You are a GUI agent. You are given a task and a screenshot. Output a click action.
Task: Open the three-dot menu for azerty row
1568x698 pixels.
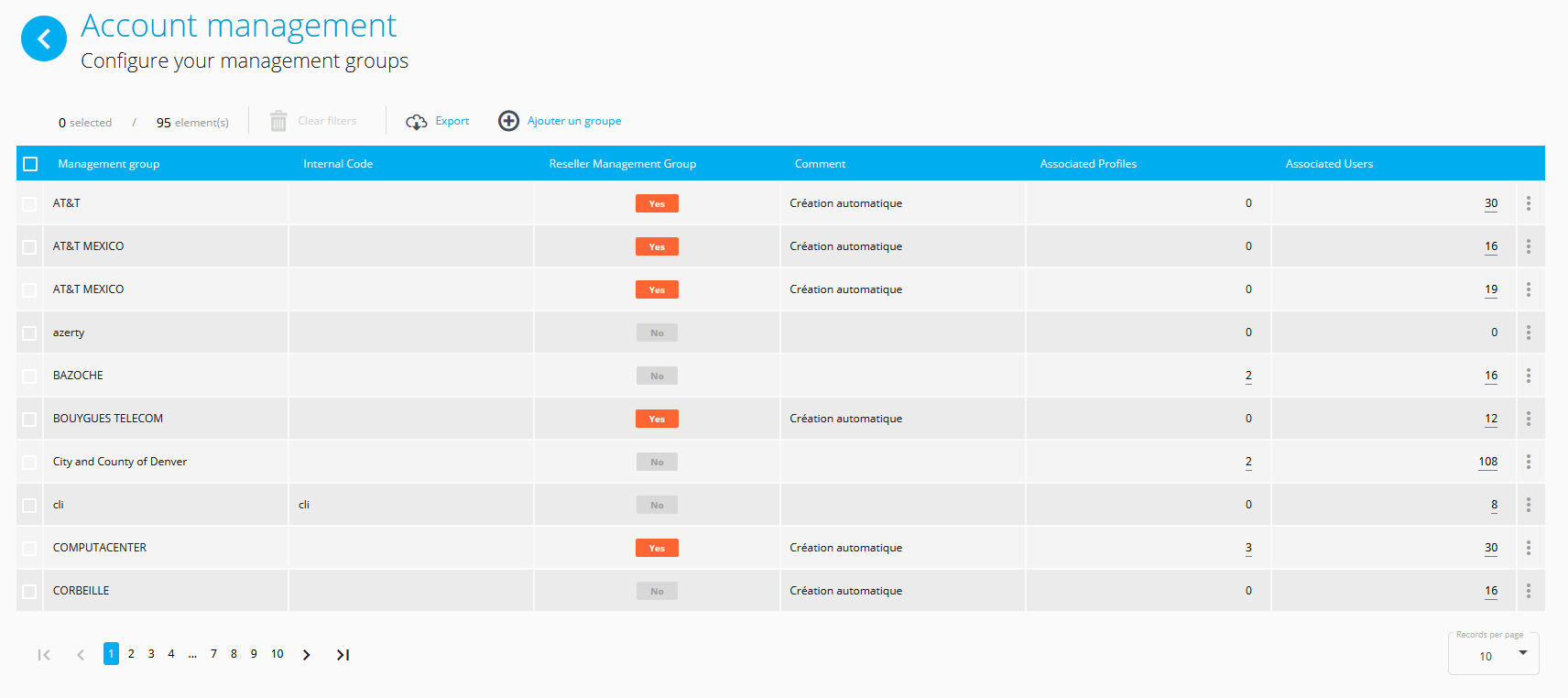[x=1528, y=333]
